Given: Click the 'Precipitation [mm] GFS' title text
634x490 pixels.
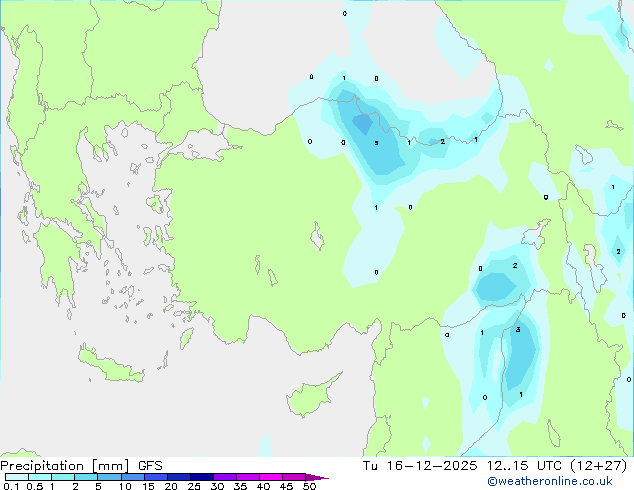Looking at the screenshot, I should pyautogui.click(x=81, y=466).
